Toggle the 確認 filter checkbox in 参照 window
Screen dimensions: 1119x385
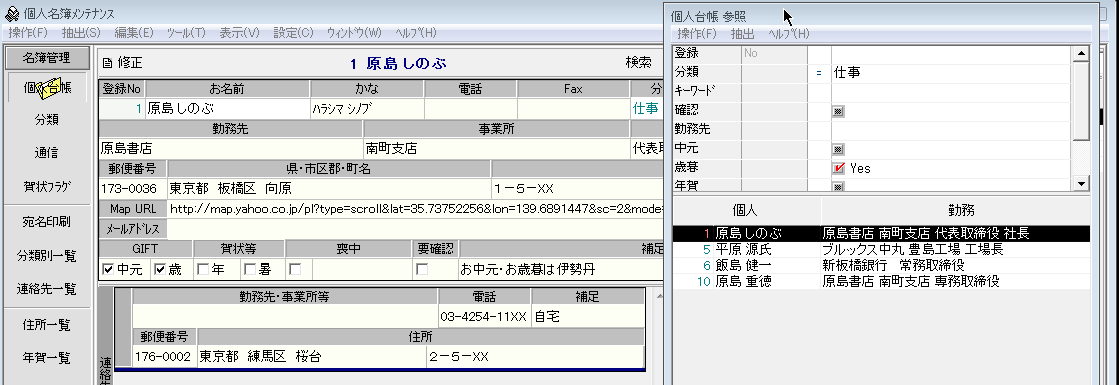coord(839,111)
